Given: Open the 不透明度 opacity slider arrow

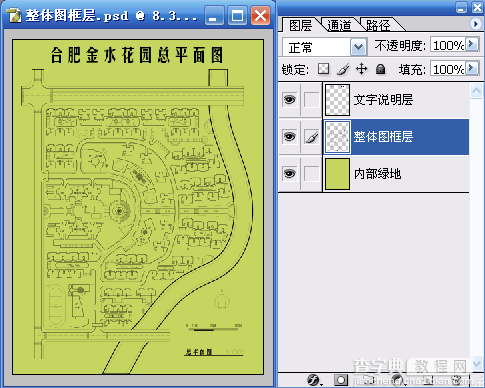Looking at the screenshot, I should [472, 44].
